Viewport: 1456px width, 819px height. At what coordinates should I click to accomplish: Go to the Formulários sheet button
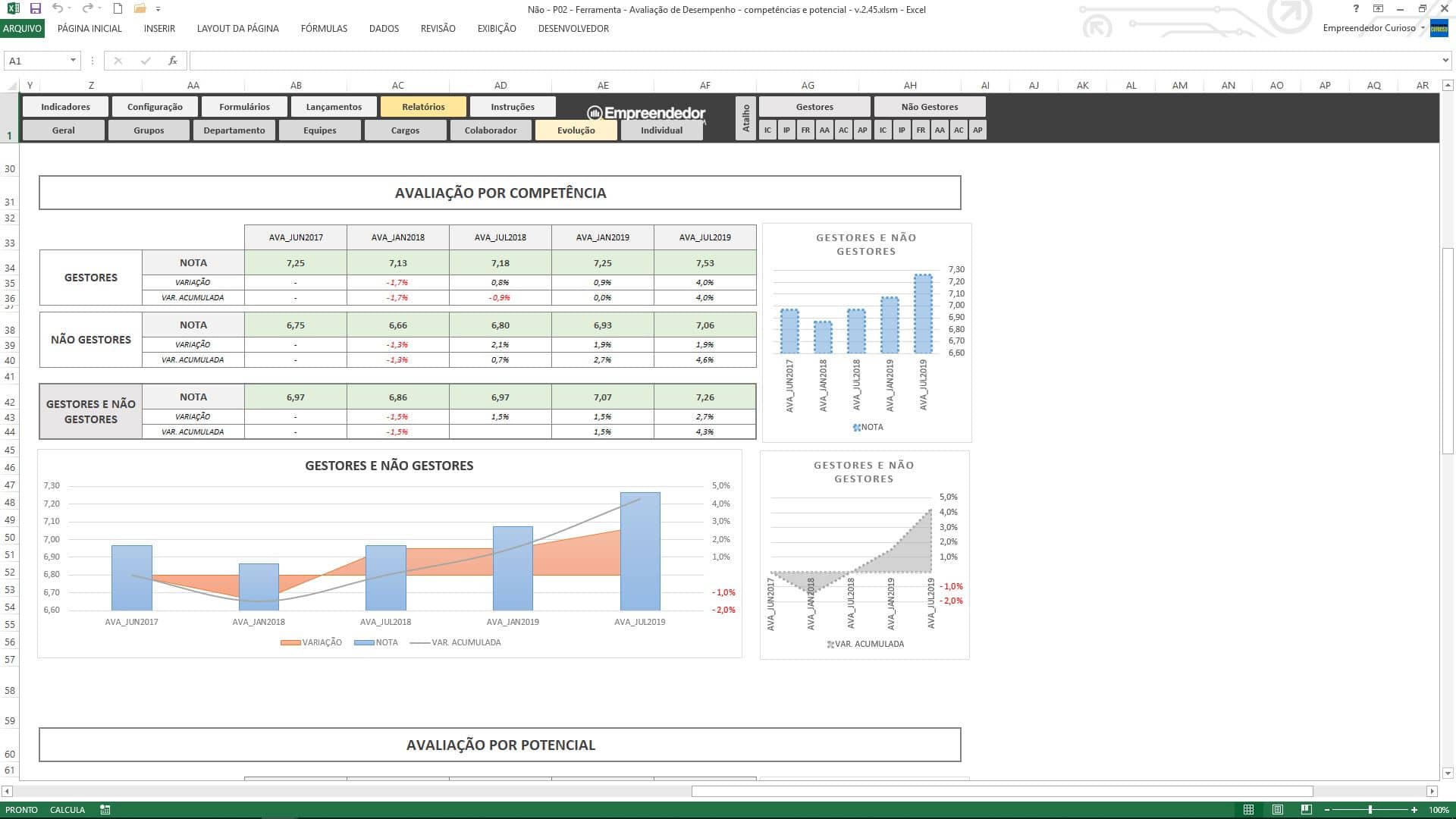[x=244, y=107]
